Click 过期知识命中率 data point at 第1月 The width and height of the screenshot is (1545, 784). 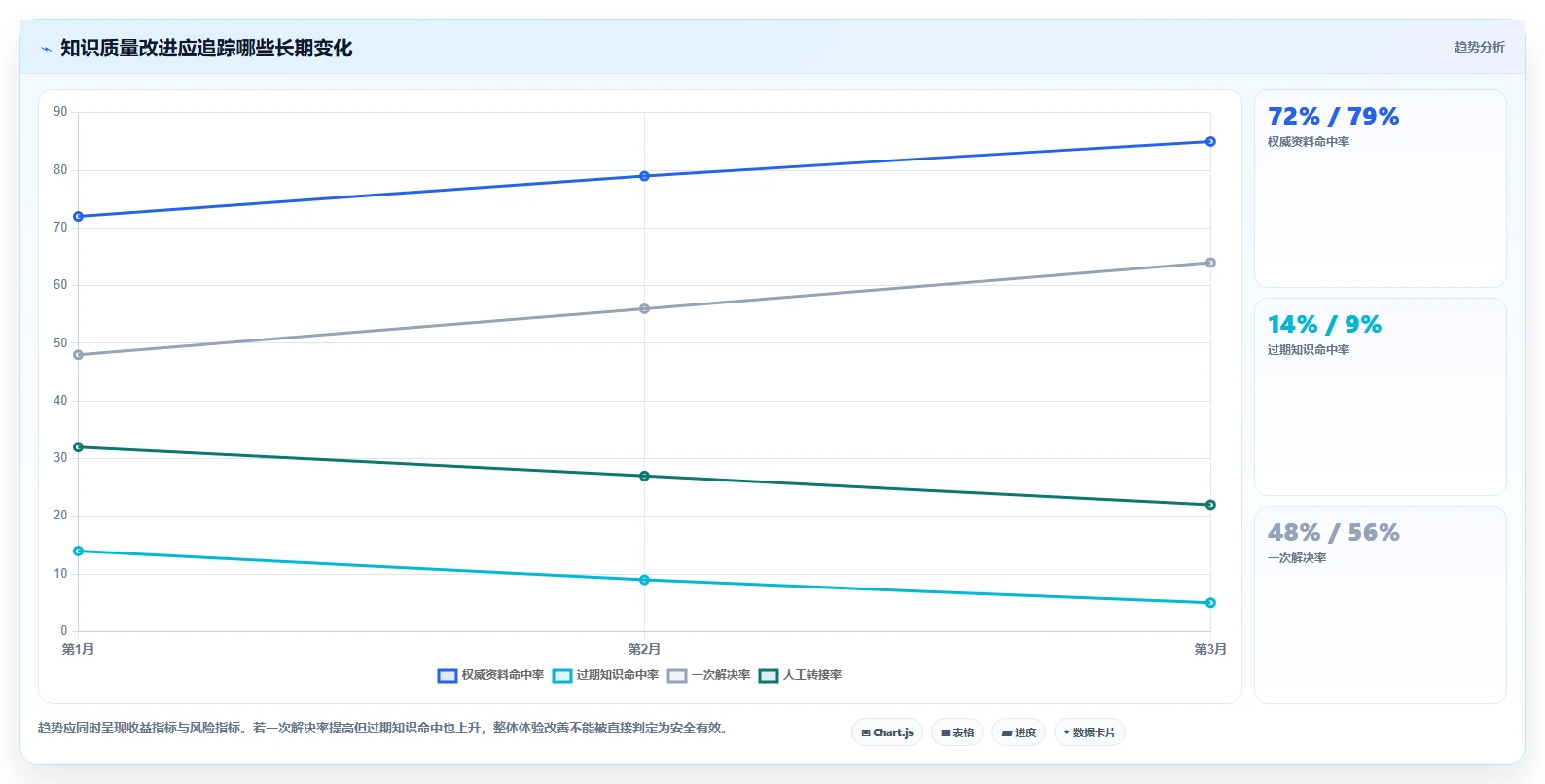click(79, 552)
